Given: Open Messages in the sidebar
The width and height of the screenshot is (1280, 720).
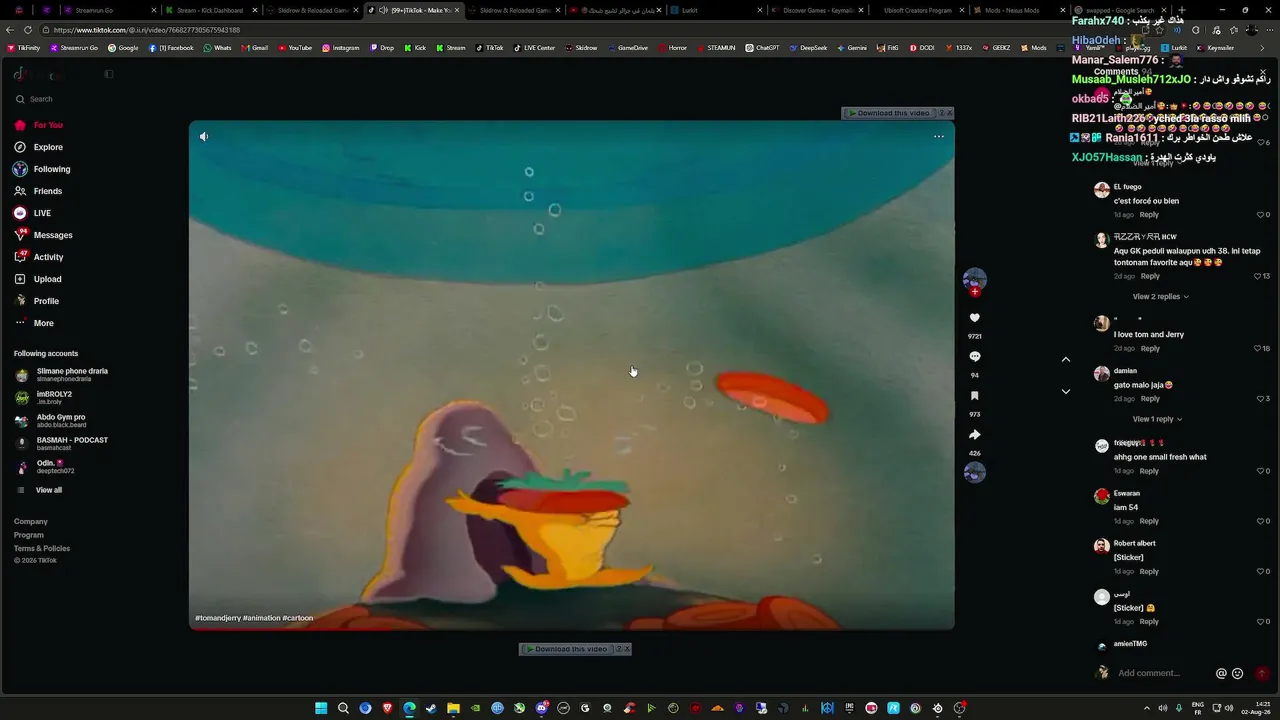Looking at the screenshot, I should click(44, 235).
